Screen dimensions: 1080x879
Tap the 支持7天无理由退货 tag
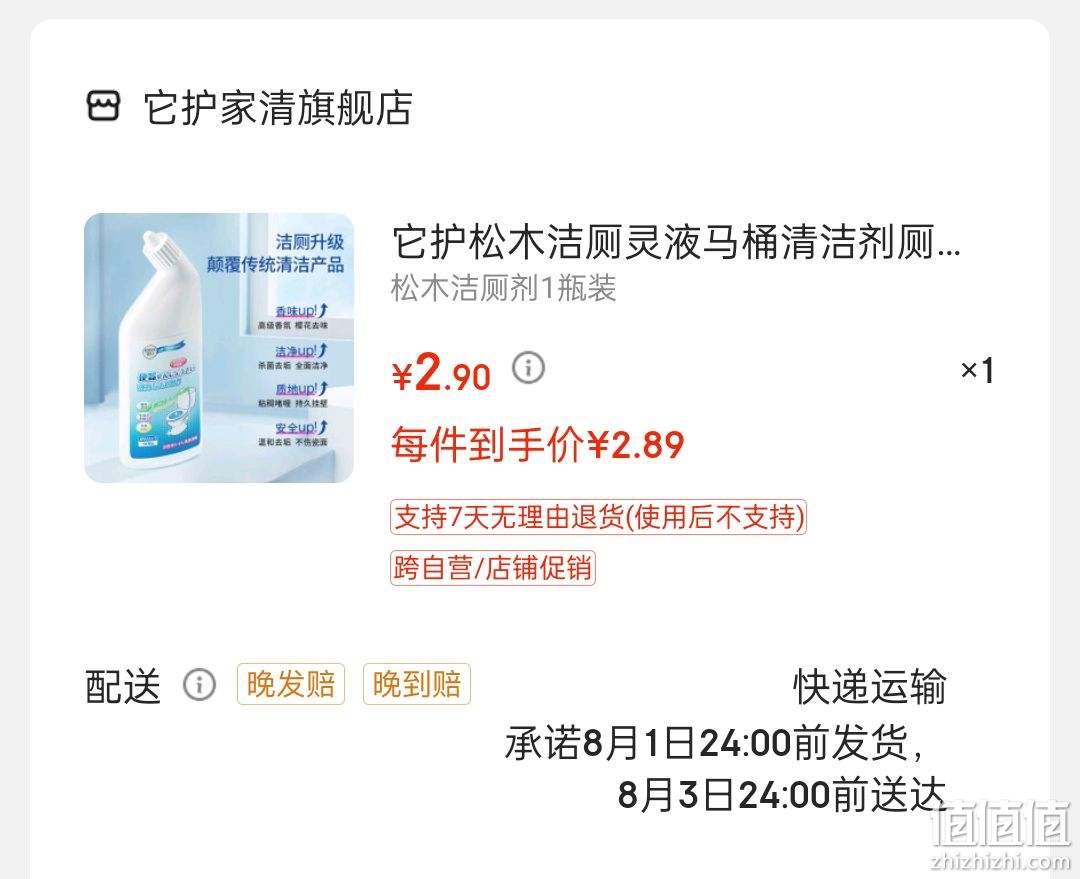pyautogui.click(x=598, y=517)
